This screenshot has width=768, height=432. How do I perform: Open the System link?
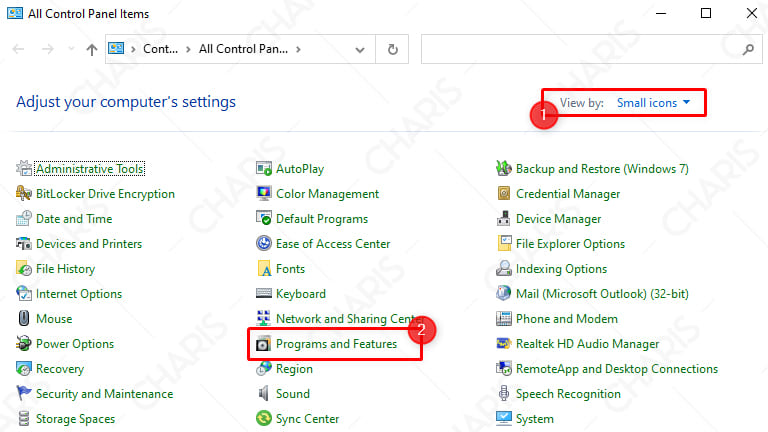click(534, 418)
